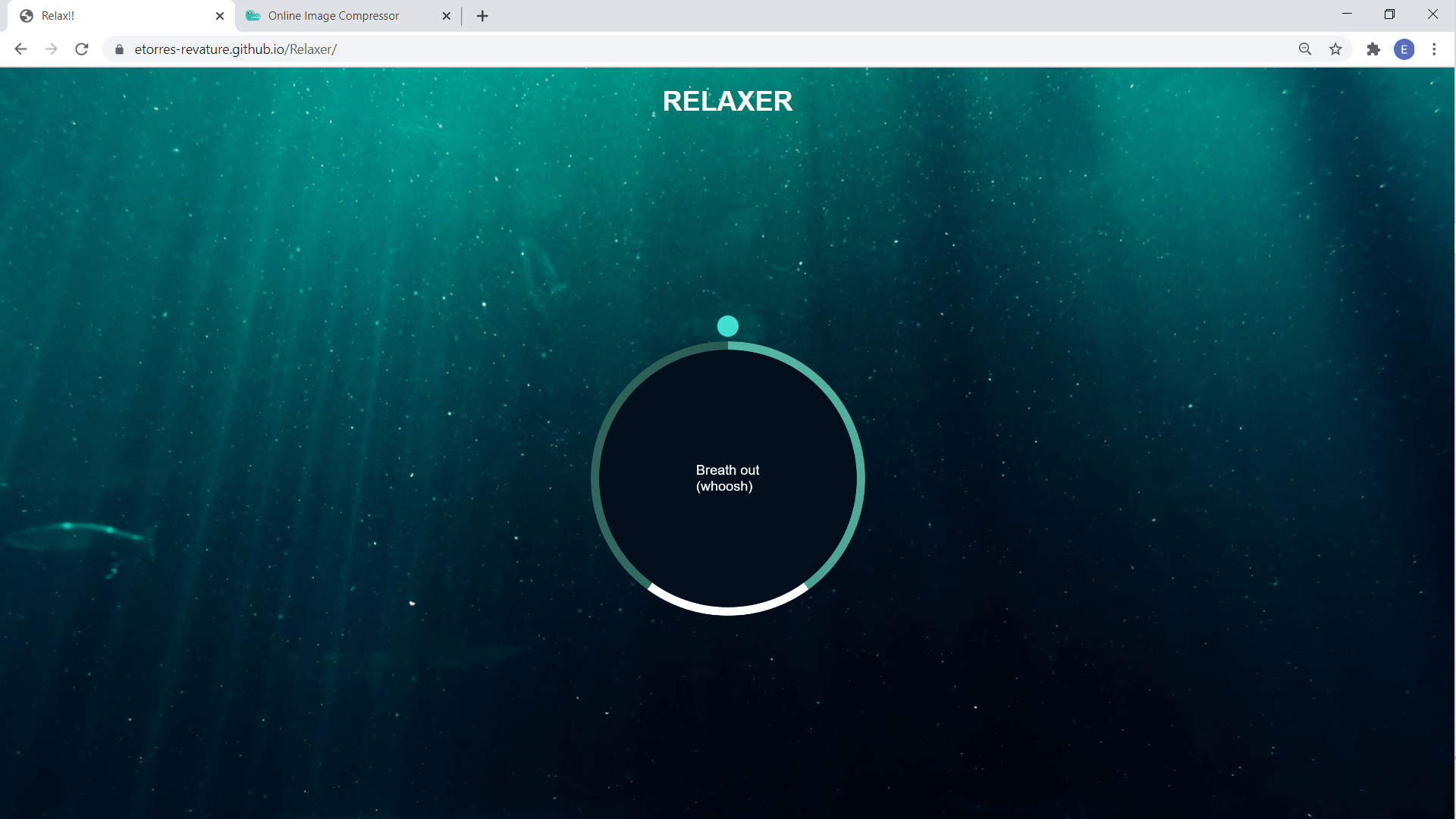Open a new tab

(x=482, y=16)
